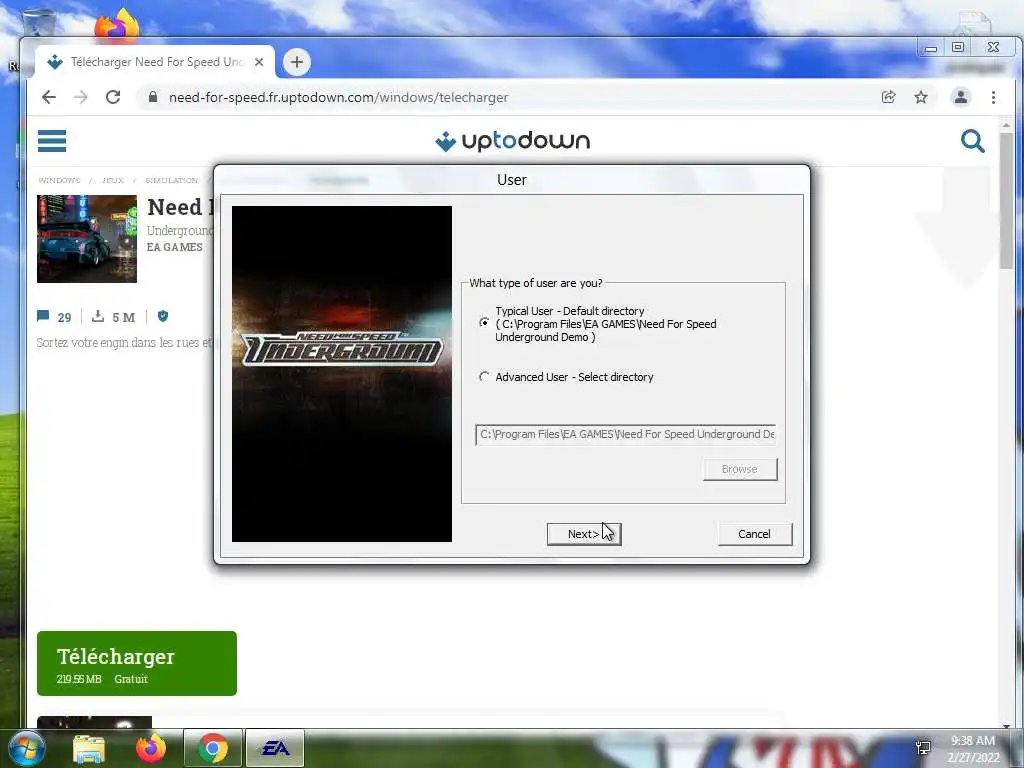Switch to EA installer in taskbar
This screenshot has height=768, width=1024.
(275, 748)
